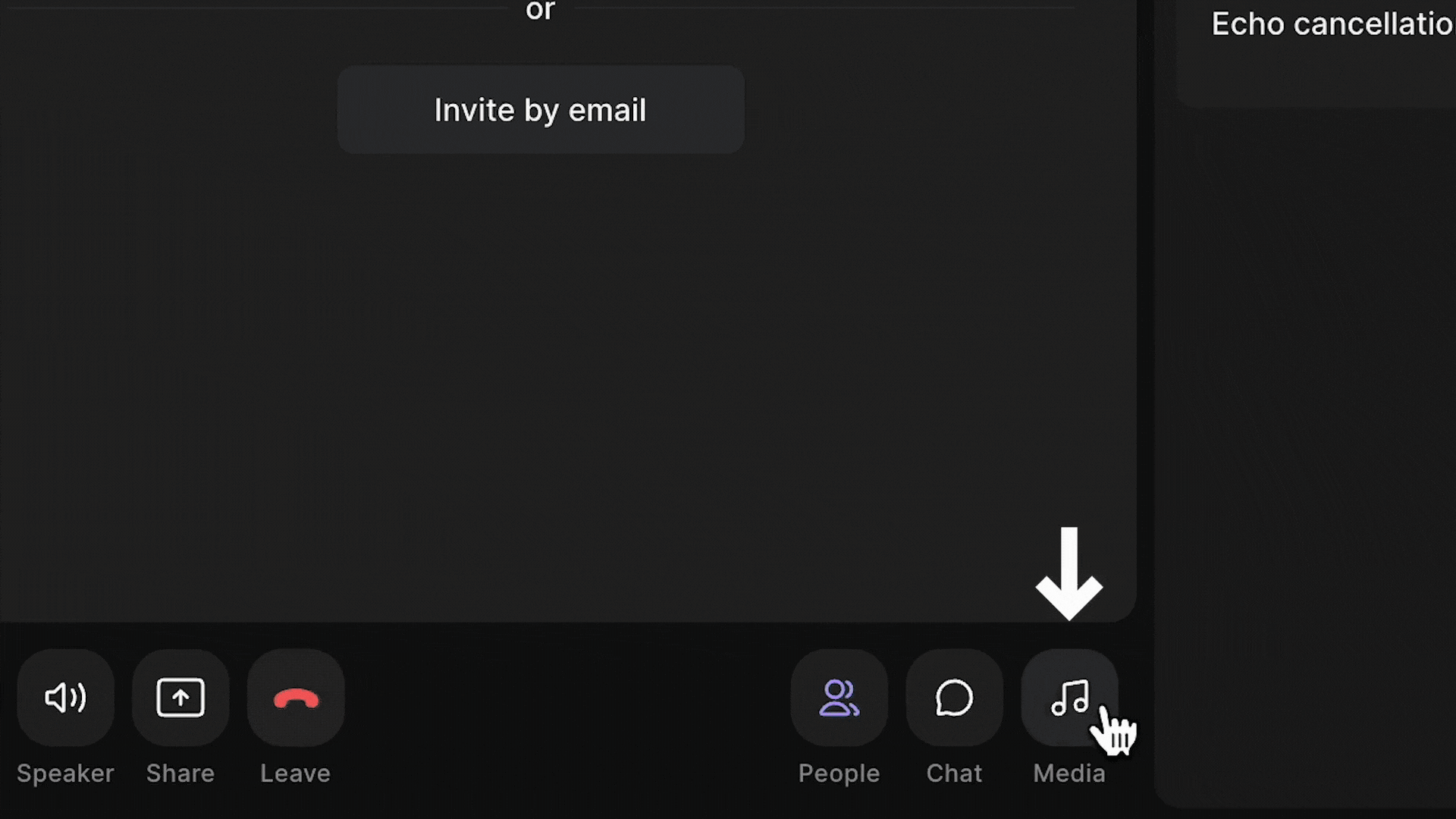This screenshot has width=1456, height=819.
Task: Click the "or" divider text
Action: 541,11
